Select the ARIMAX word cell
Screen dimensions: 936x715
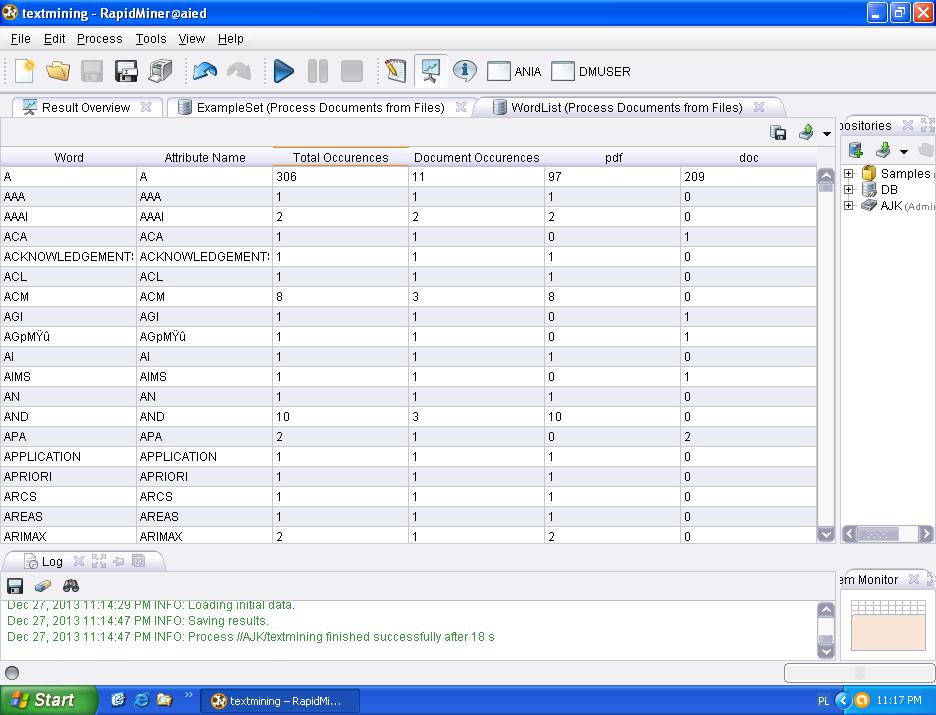point(69,536)
